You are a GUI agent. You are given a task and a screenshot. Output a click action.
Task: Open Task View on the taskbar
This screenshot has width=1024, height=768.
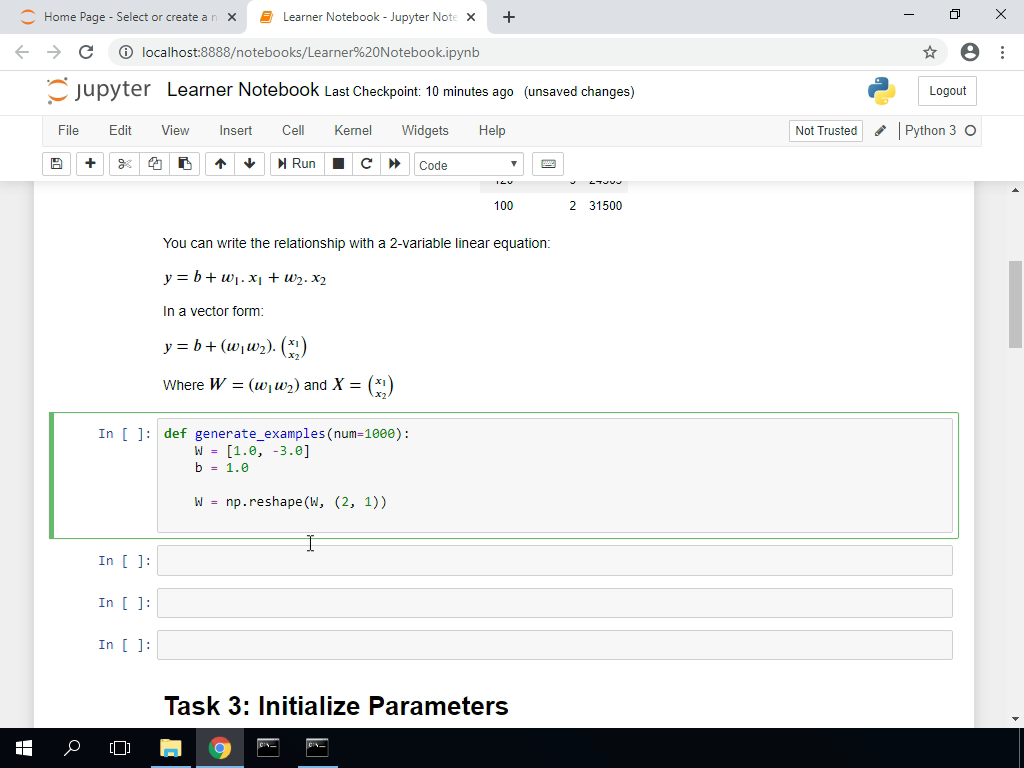tap(120, 748)
